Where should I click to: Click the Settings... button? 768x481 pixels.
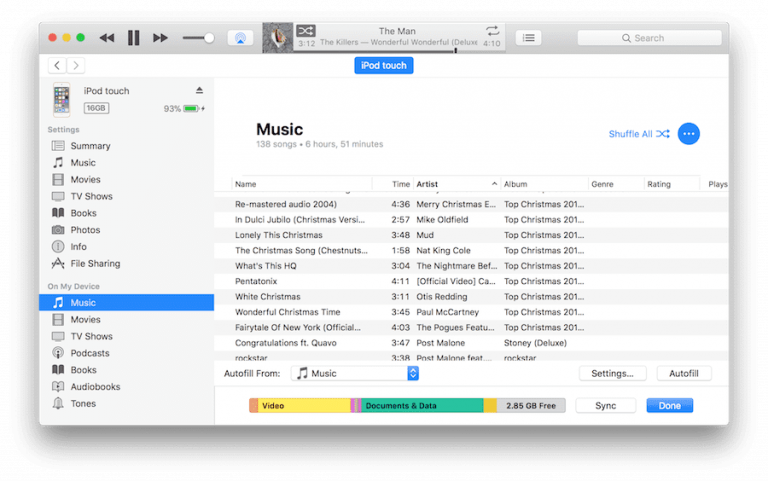(612, 373)
